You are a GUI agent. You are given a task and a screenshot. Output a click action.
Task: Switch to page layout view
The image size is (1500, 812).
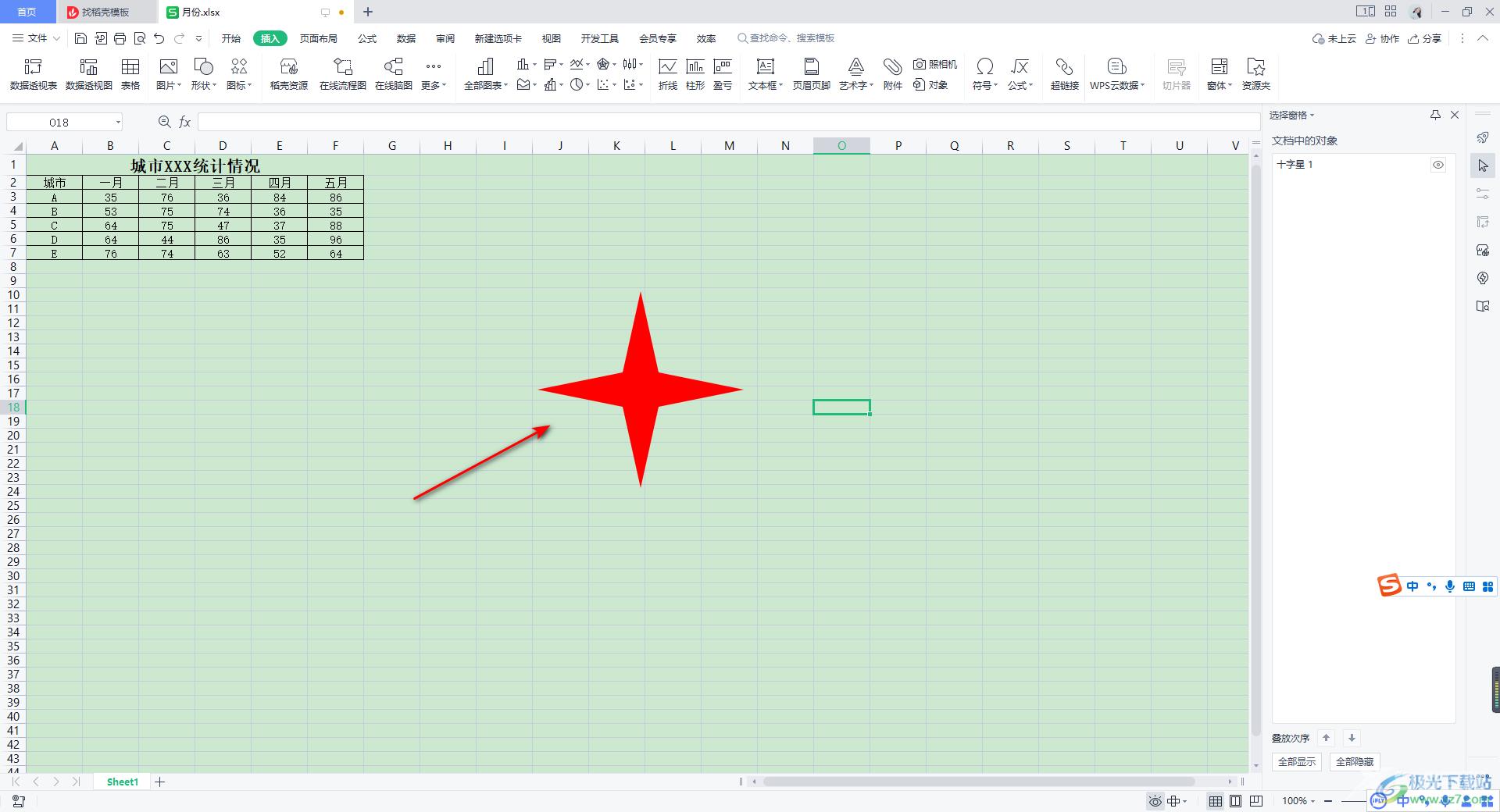1236,801
